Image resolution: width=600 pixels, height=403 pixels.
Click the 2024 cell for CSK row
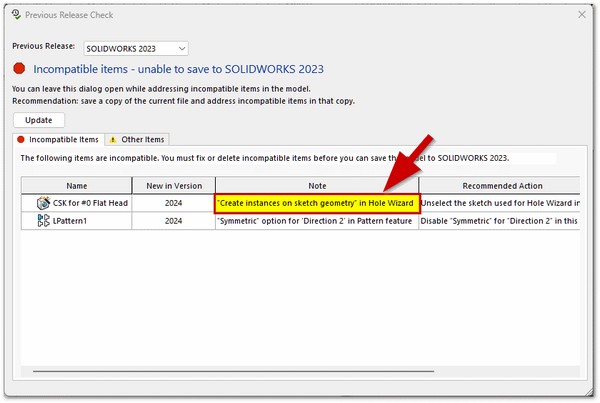[174, 203]
